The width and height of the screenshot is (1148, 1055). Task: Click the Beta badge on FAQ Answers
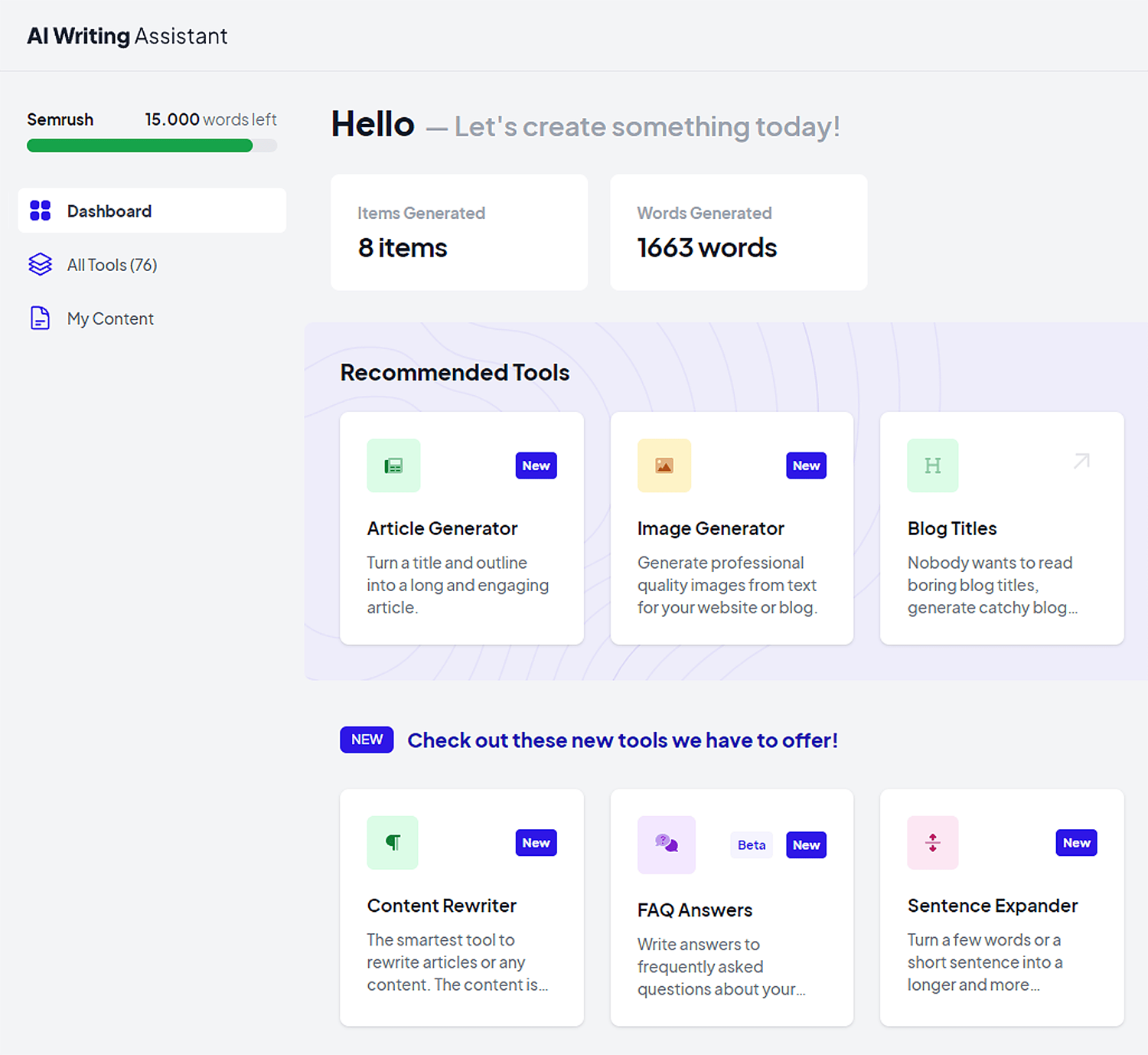pyautogui.click(x=751, y=845)
